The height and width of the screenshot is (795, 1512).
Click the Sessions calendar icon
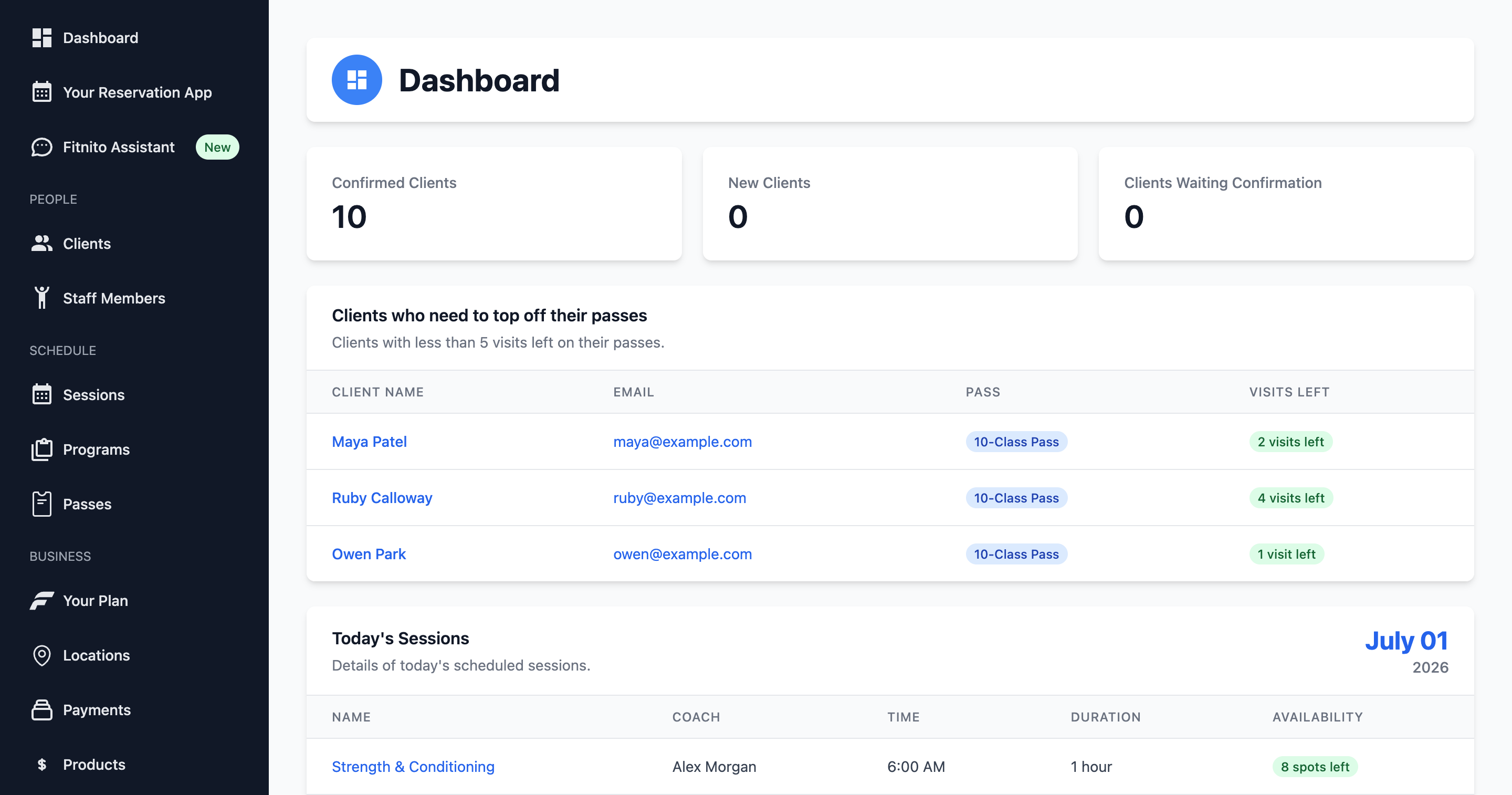pos(41,394)
